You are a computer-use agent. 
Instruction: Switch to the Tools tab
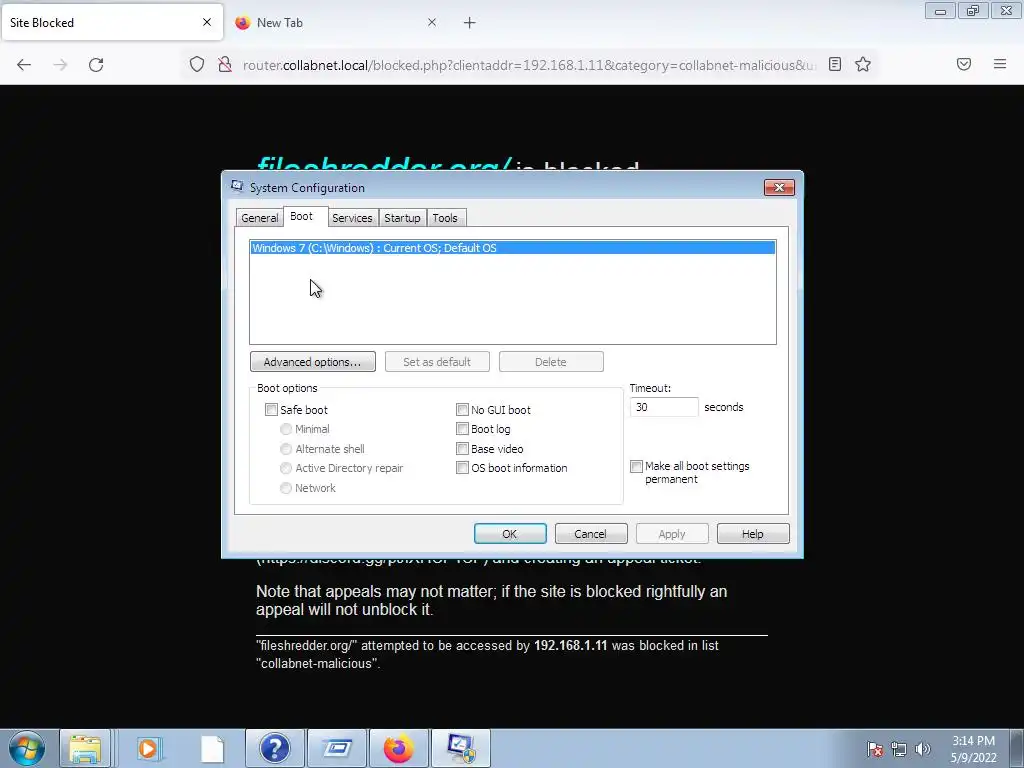click(445, 218)
